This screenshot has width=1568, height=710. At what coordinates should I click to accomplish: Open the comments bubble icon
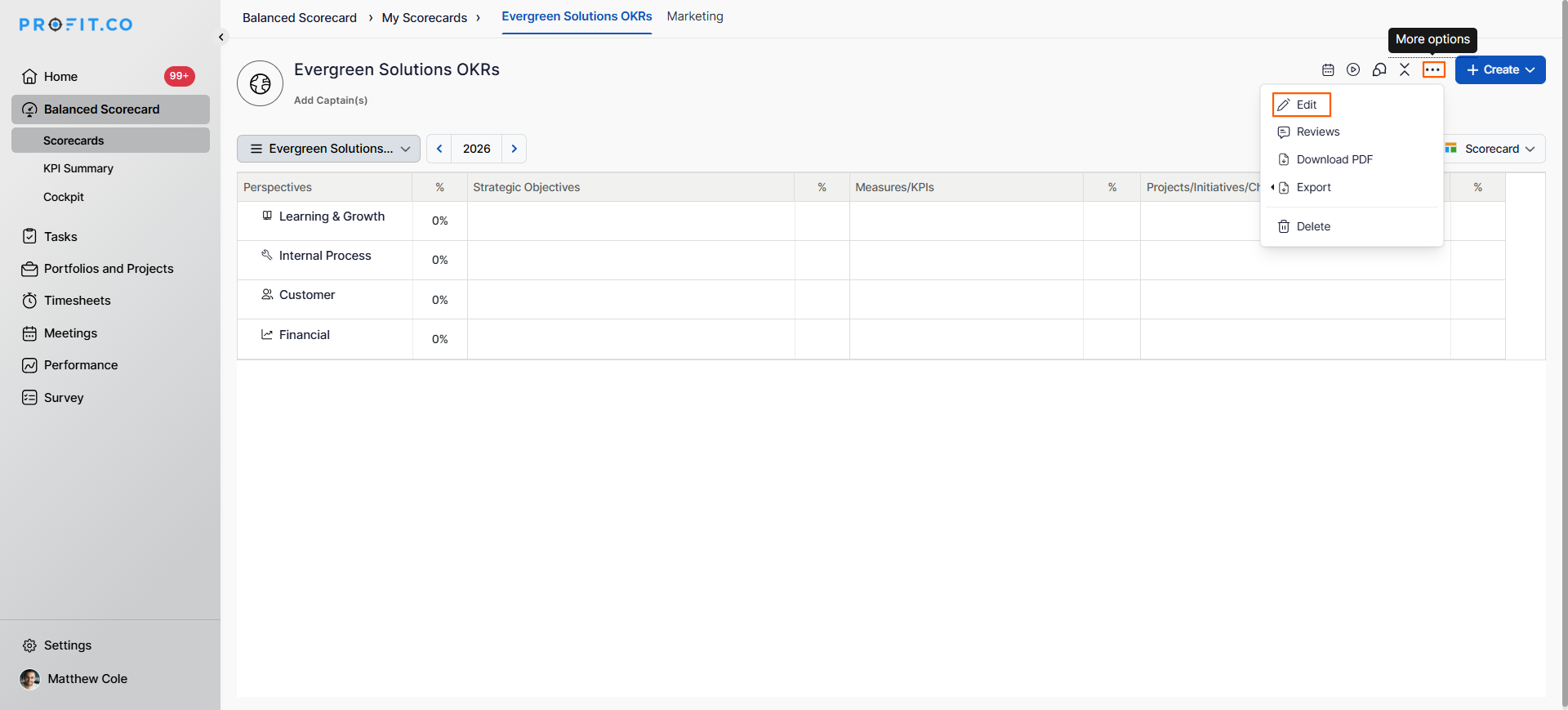(x=1379, y=70)
